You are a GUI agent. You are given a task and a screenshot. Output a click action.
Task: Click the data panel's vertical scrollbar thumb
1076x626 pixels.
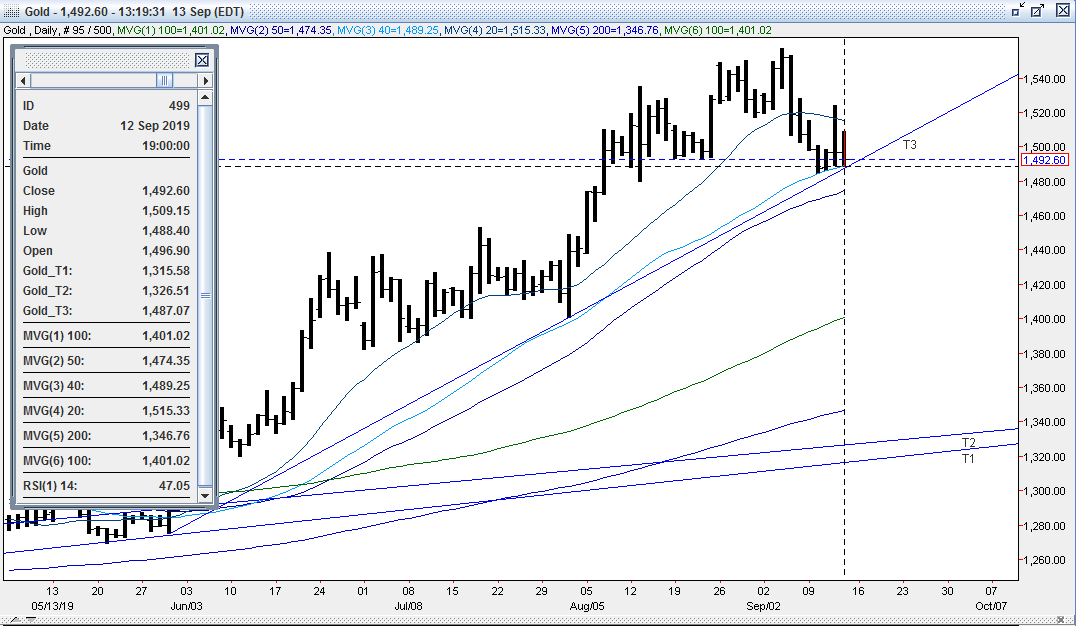pyautogui.click(x=205, y=295)
